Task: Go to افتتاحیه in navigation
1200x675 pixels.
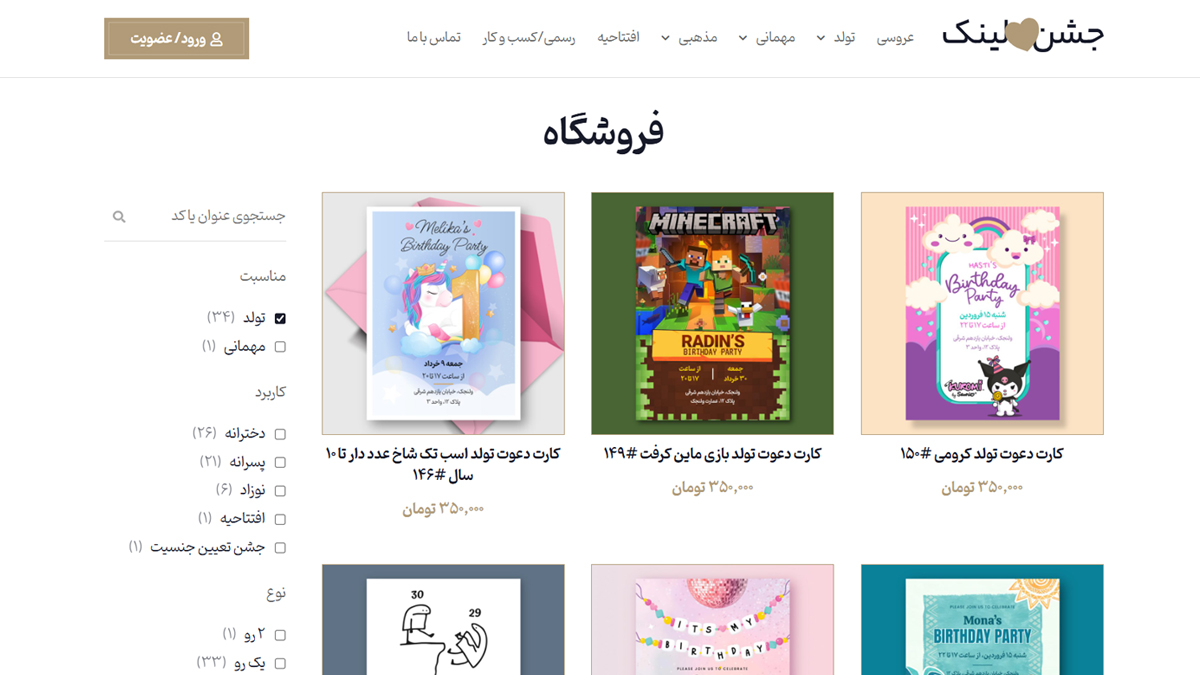Action: (x=619, y=37)
